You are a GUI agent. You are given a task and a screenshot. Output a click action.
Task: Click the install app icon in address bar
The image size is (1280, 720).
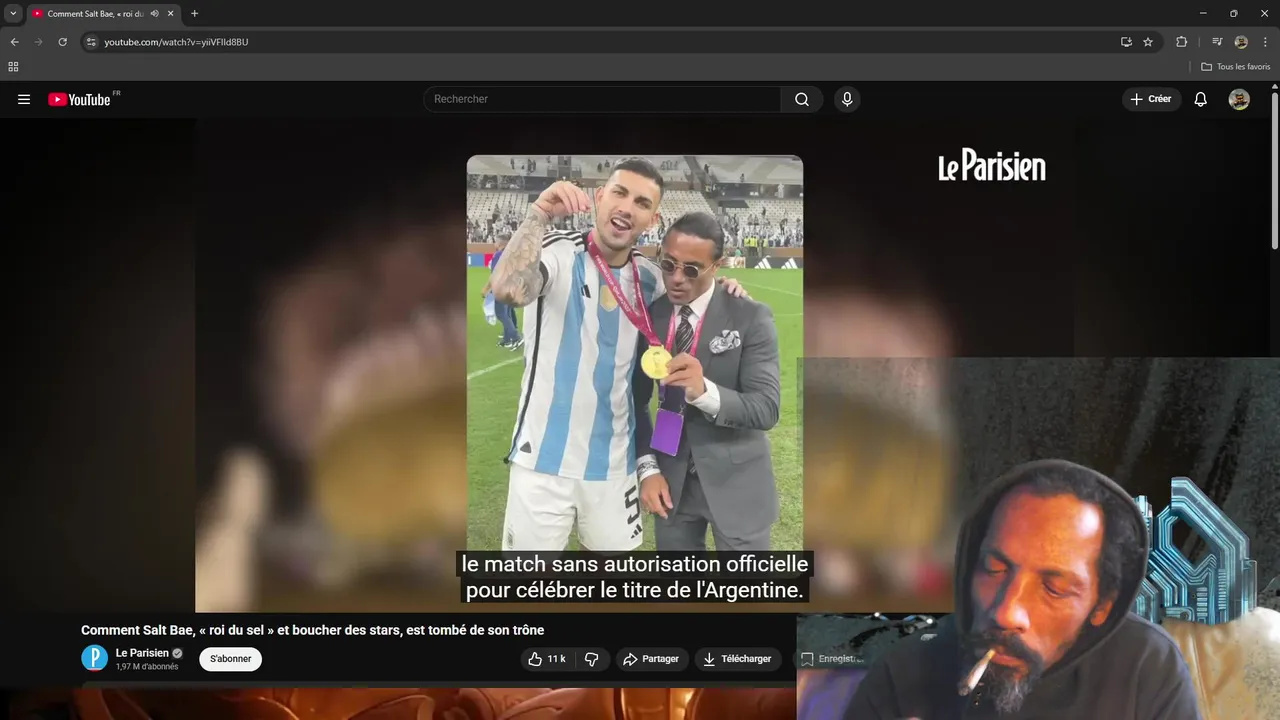pos(1126,42)
